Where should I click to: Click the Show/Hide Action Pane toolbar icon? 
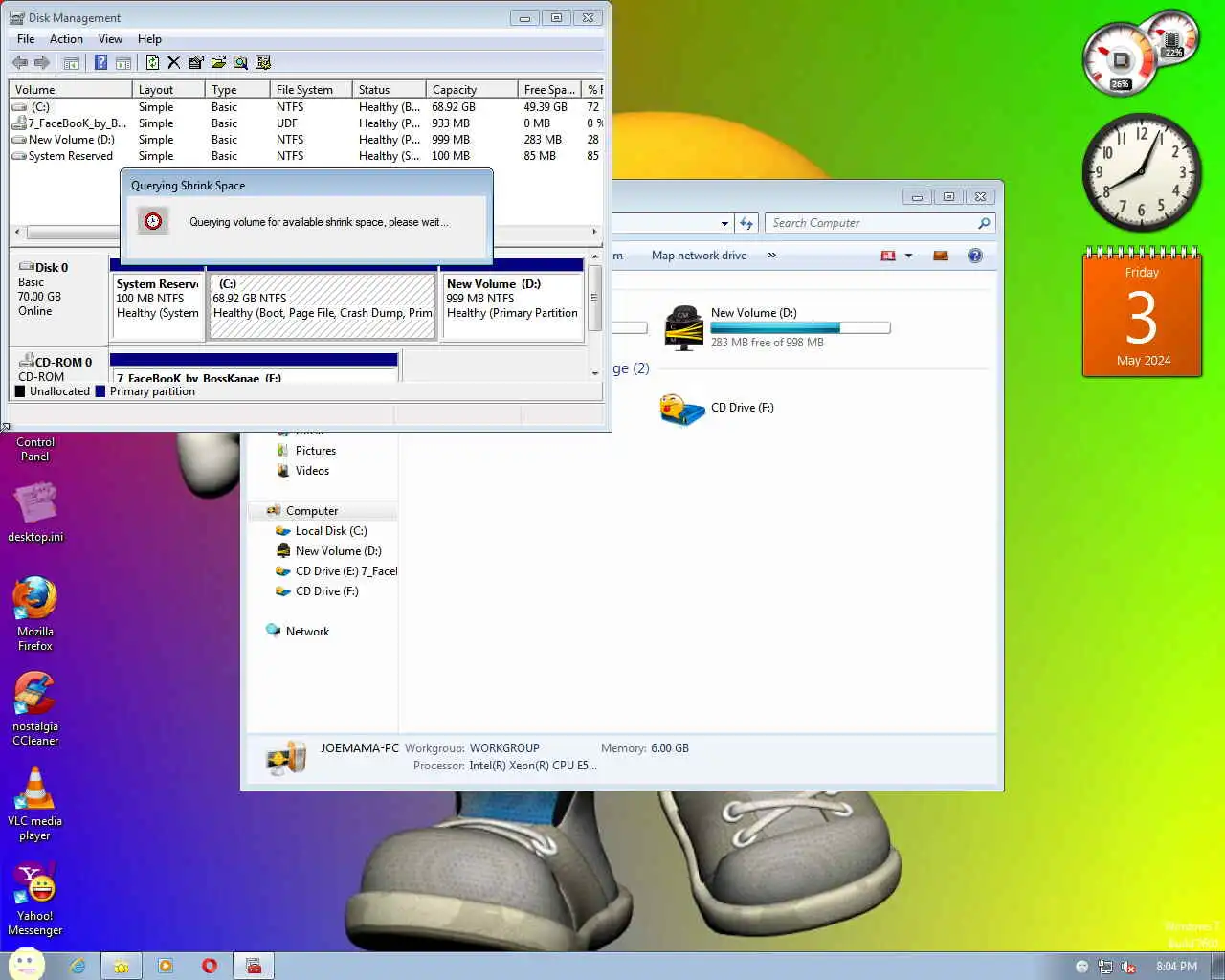pos(123,62)
